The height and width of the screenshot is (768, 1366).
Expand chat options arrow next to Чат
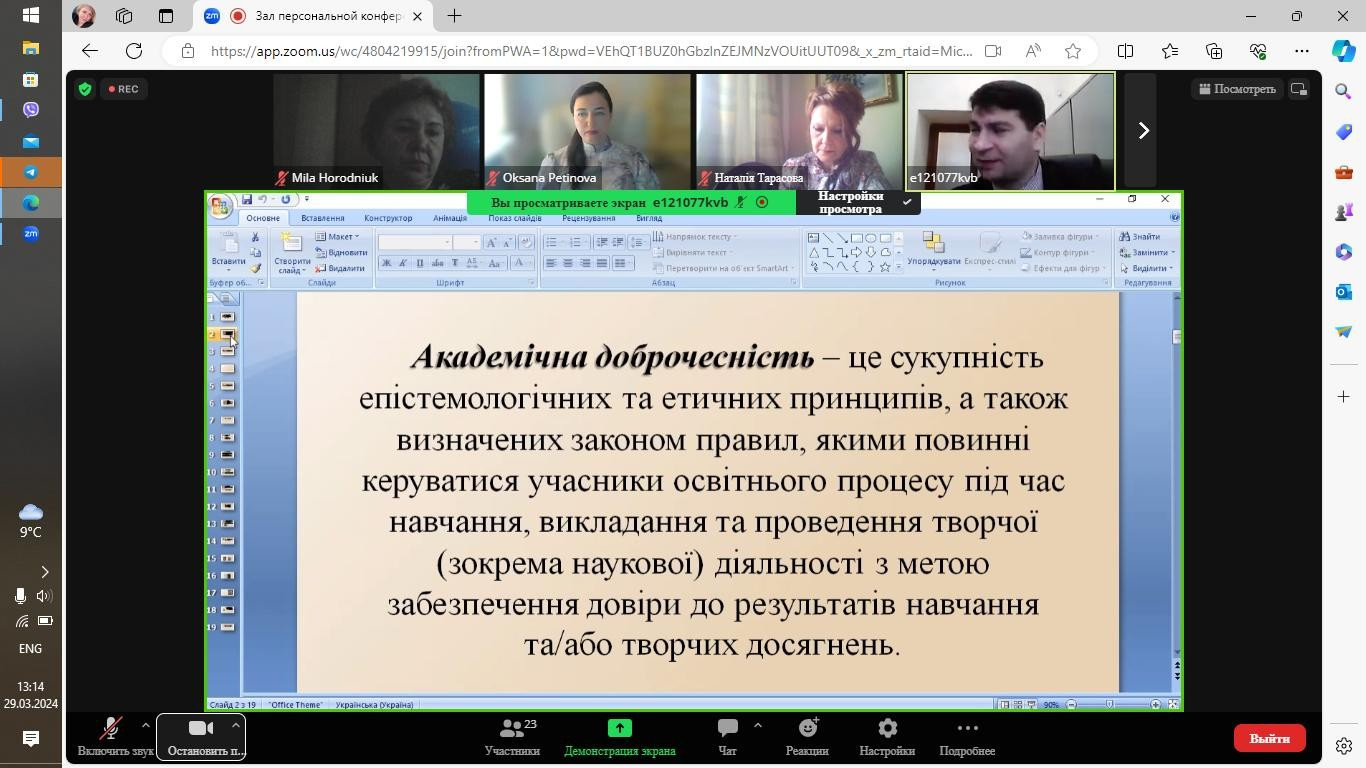point(757,726)
